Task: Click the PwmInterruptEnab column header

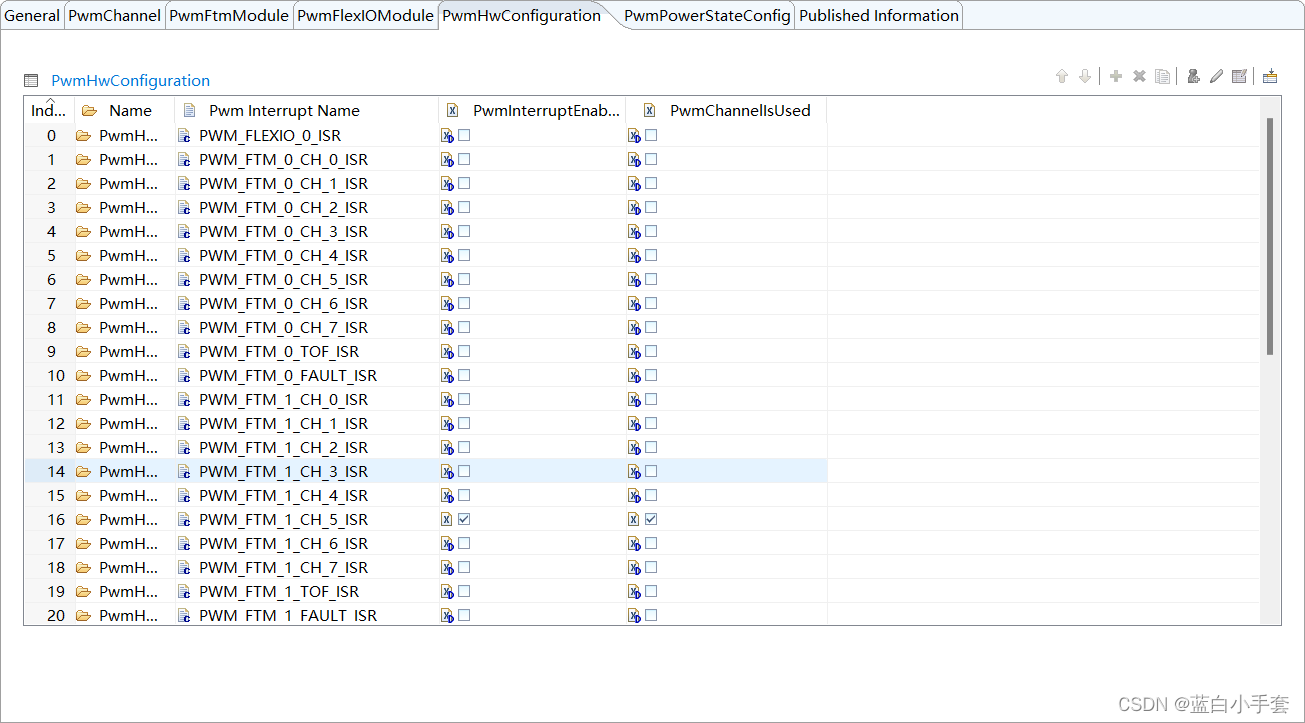Action: click(x=532, y=111)
